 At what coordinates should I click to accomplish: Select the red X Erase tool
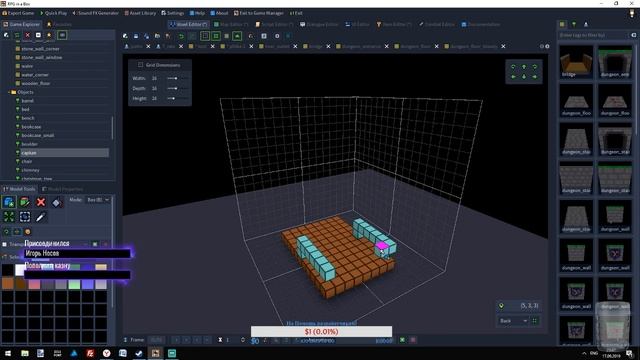[x=41, y=202]
